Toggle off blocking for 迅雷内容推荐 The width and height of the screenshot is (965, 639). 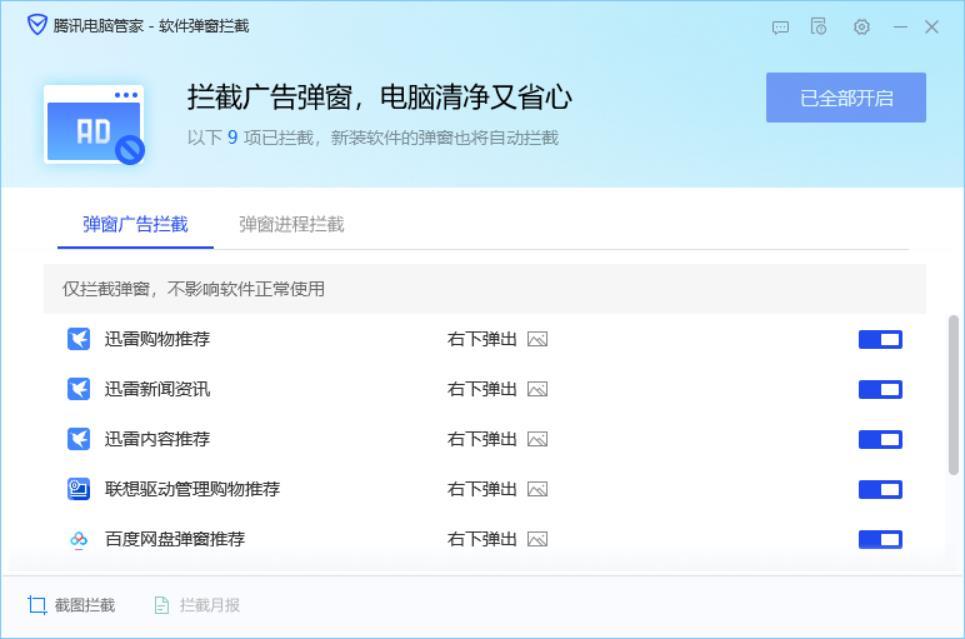pos(880,440)
